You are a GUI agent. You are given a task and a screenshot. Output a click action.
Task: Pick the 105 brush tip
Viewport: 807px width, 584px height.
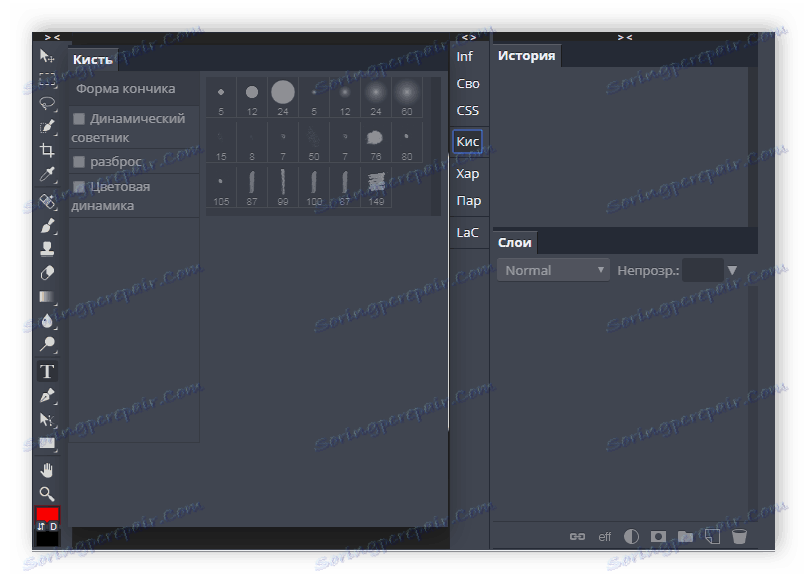point(221,188)
